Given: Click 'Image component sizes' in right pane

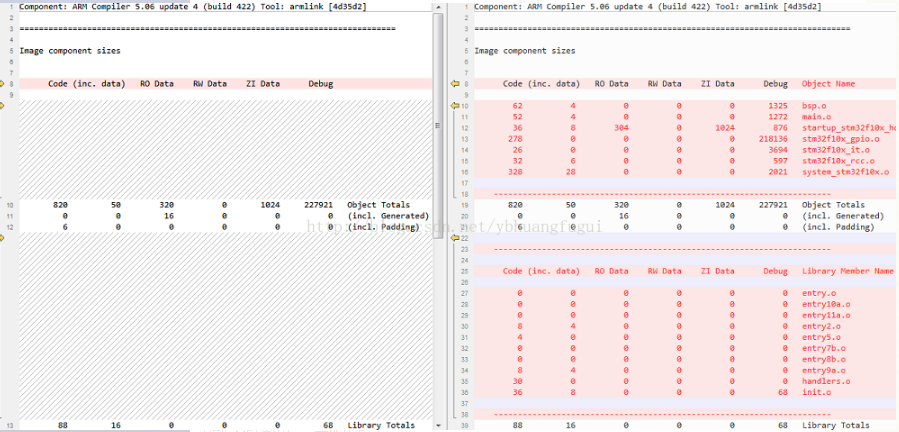Looking at the screenshot, I should click(525, 51).
